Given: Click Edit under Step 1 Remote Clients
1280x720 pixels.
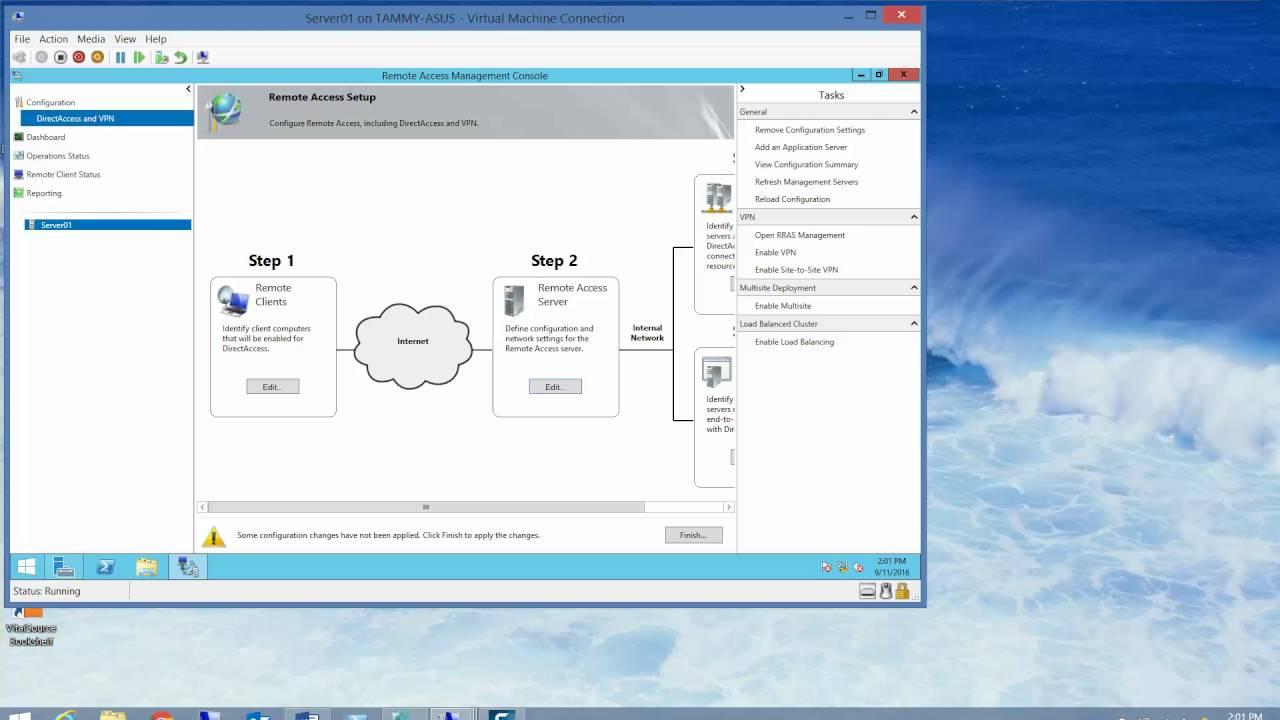Looking at the screenshot, I should [x=273, y=386].
